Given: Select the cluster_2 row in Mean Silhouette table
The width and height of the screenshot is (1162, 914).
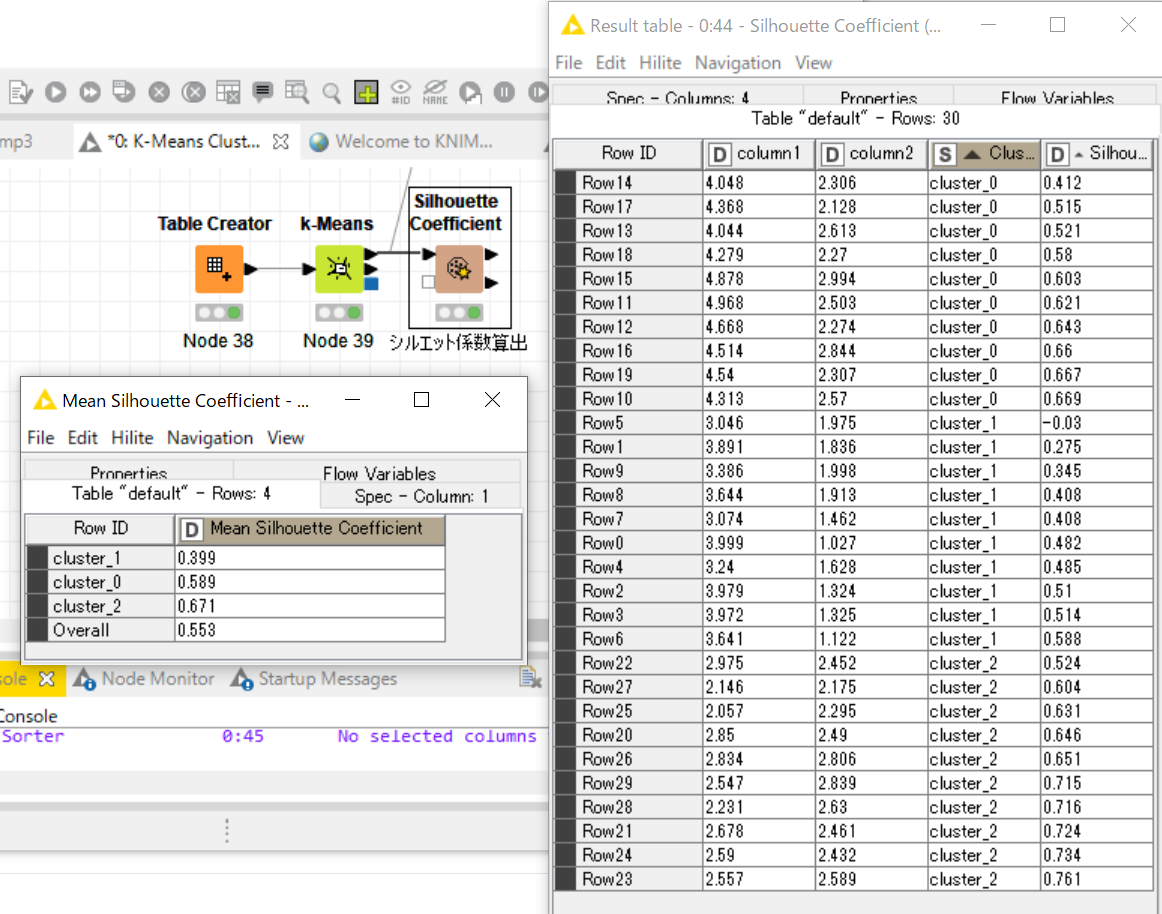Looking at the screenshot, I should click(x=236, y=606).
